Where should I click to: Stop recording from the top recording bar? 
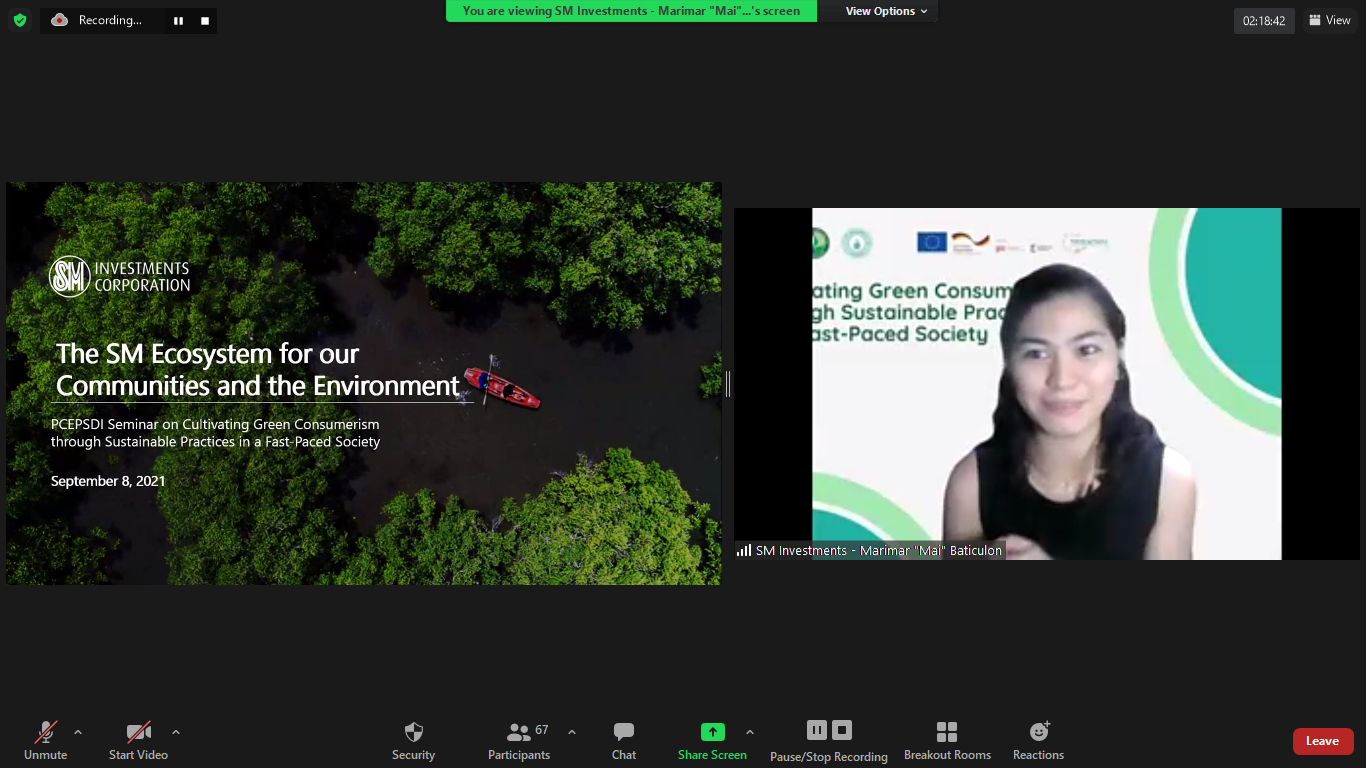click(205, 20)
